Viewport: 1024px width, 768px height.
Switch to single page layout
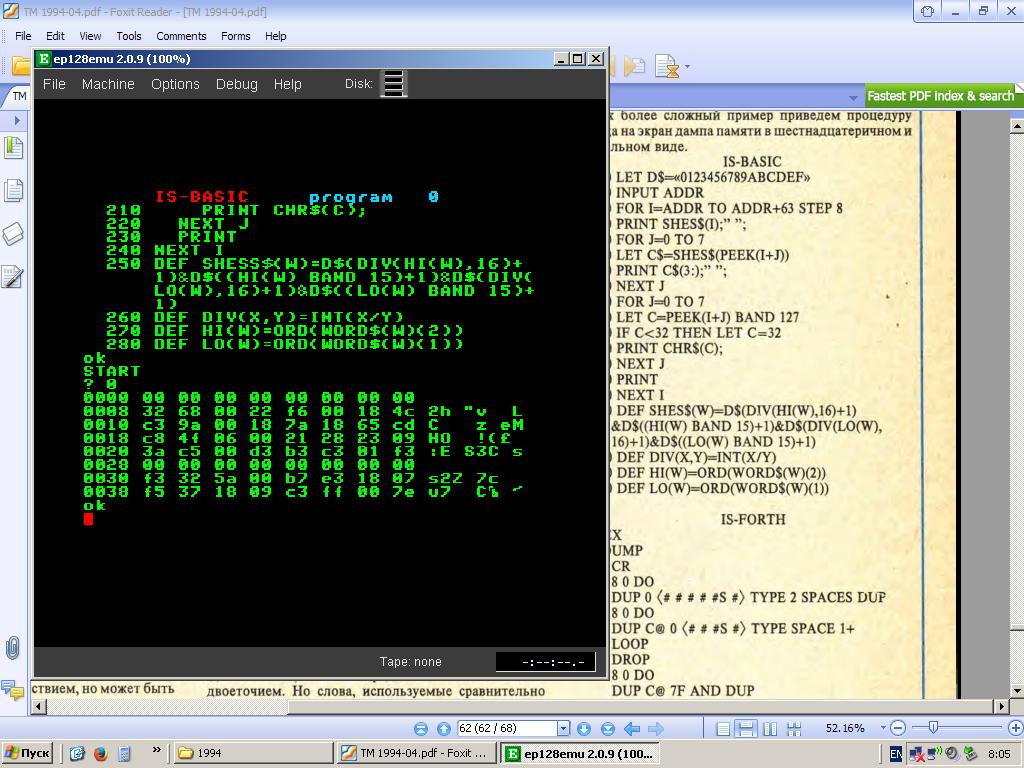tap(723, 728)
